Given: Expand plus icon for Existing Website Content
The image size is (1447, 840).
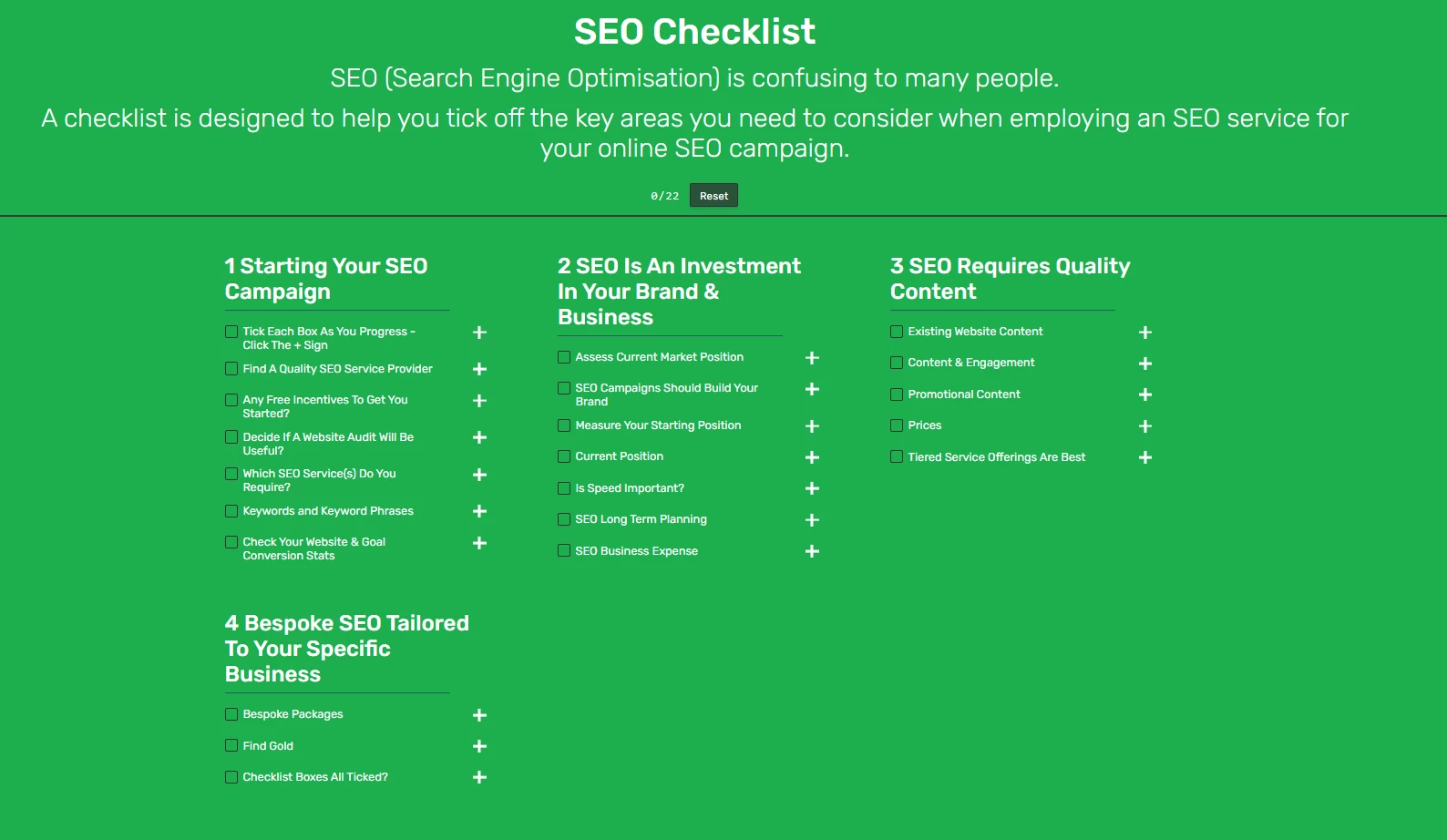Looking at the screenshot, I should point(1145,333).
